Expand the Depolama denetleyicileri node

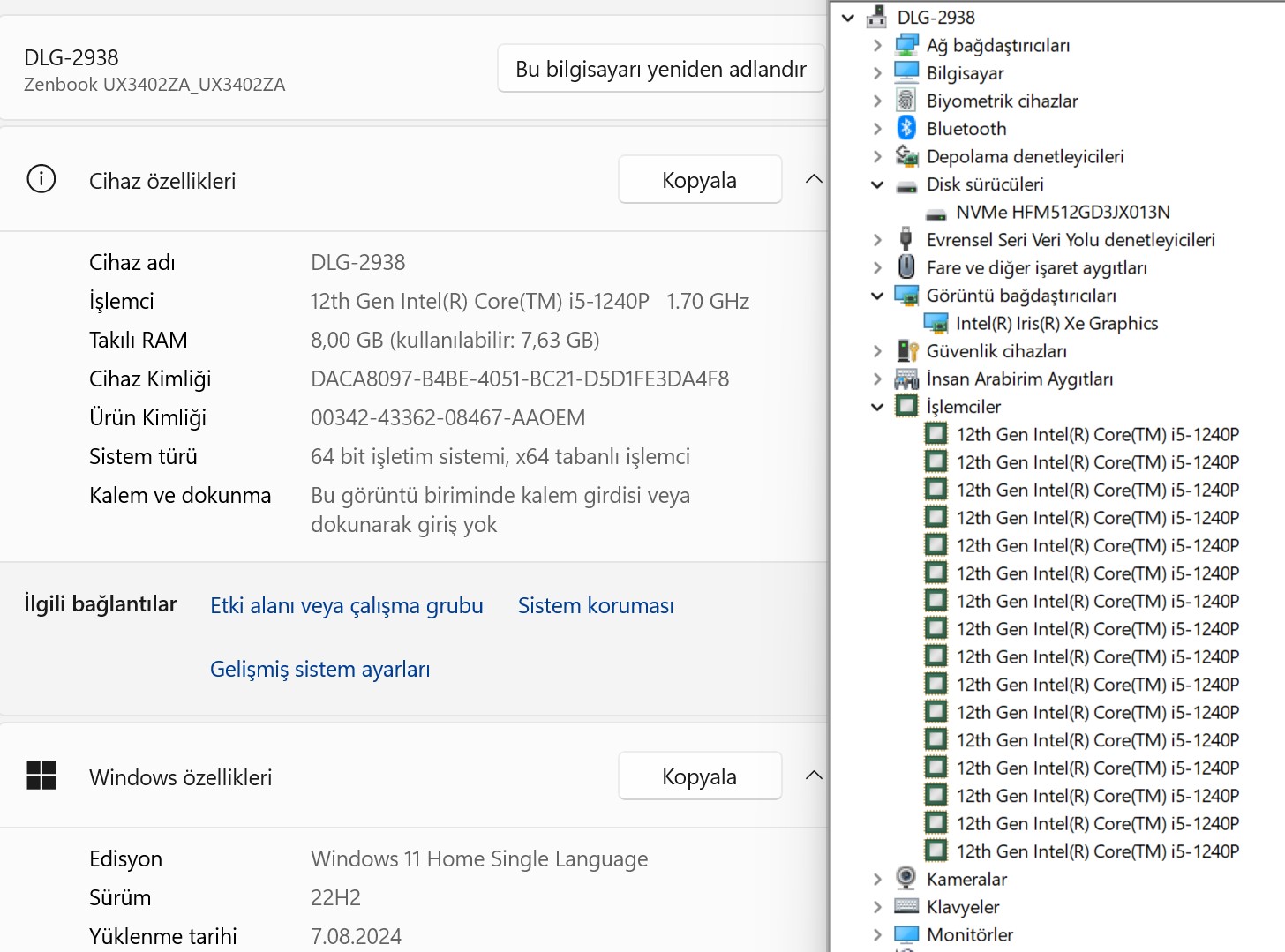click(x=877, y=156)
